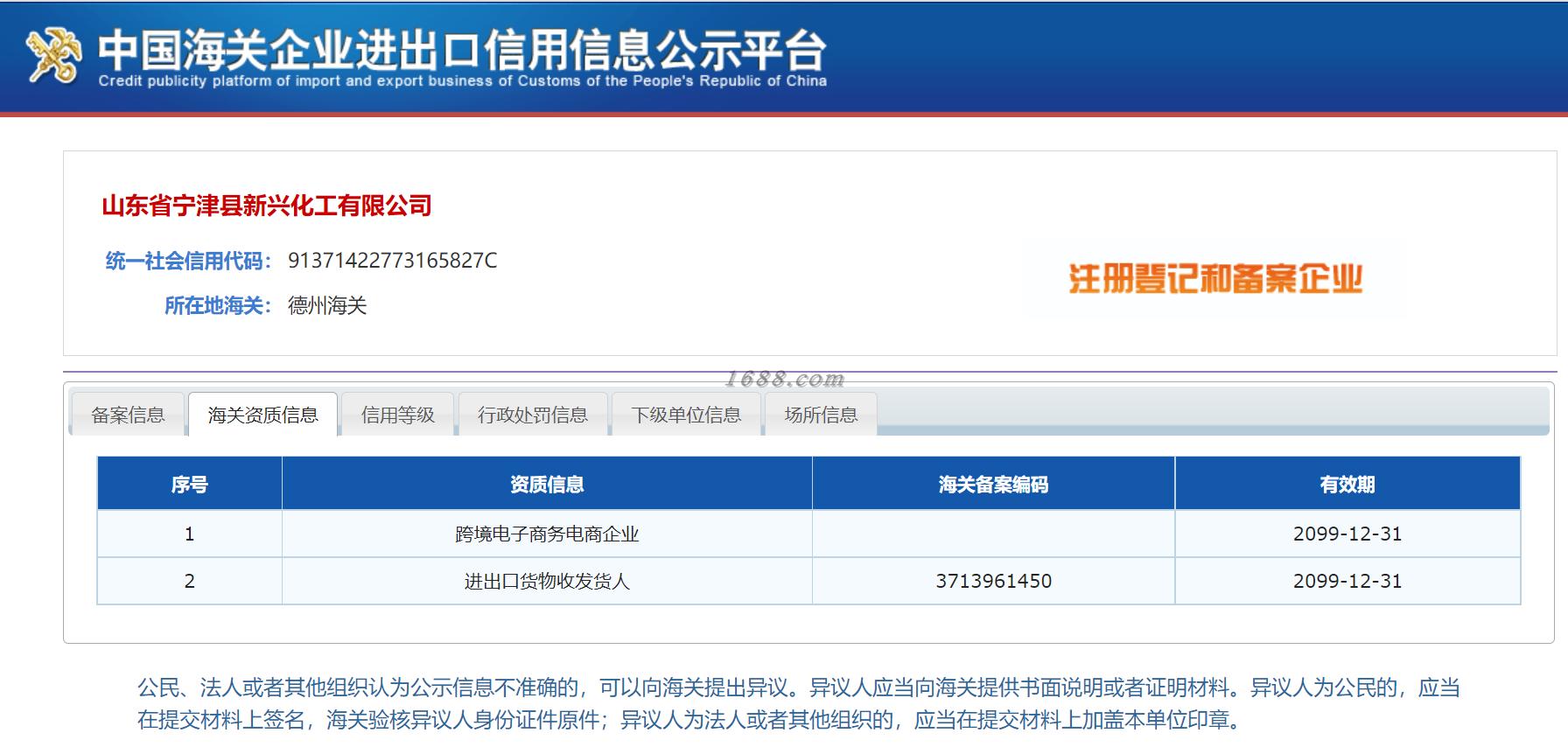Show the 下级单位信息 tab
This screenshot has width=1568, height=754.
(686, 415)
